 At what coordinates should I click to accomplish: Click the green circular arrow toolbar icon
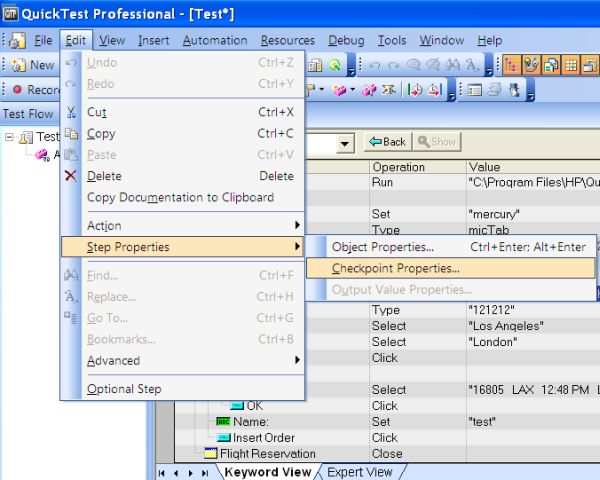334,65
